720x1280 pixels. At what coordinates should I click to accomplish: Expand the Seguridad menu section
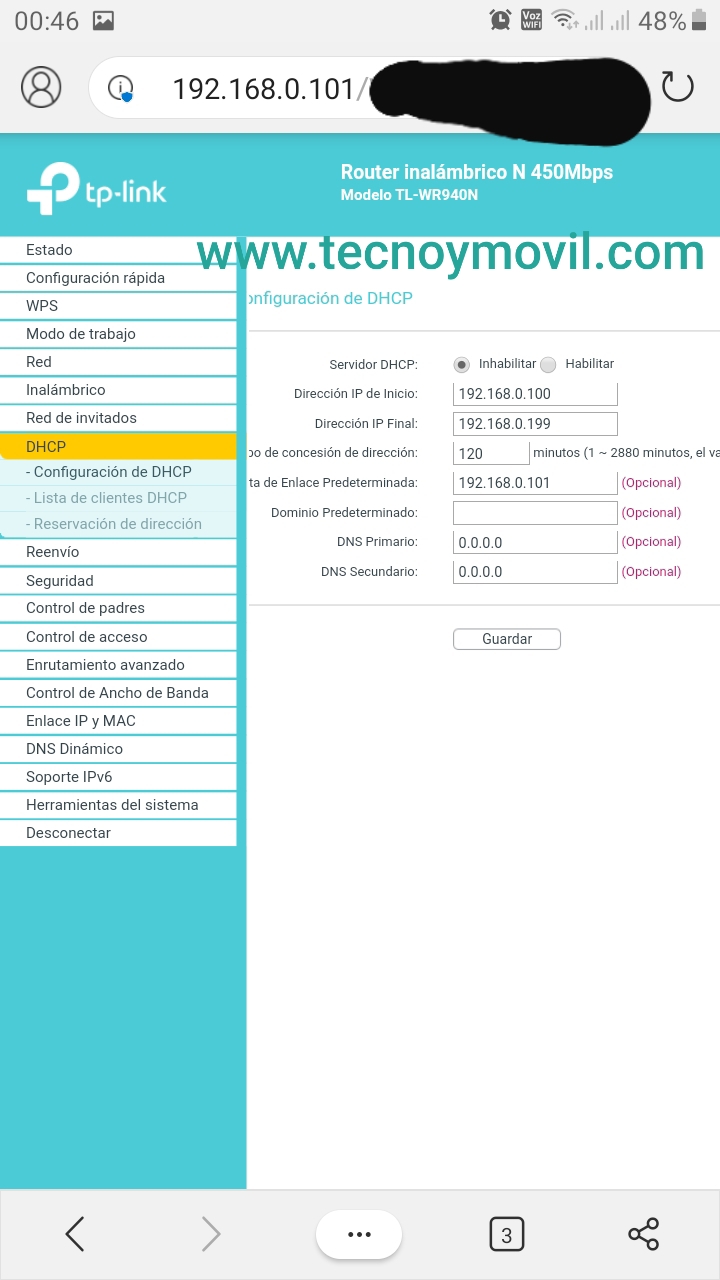click(x=118, y=581)
